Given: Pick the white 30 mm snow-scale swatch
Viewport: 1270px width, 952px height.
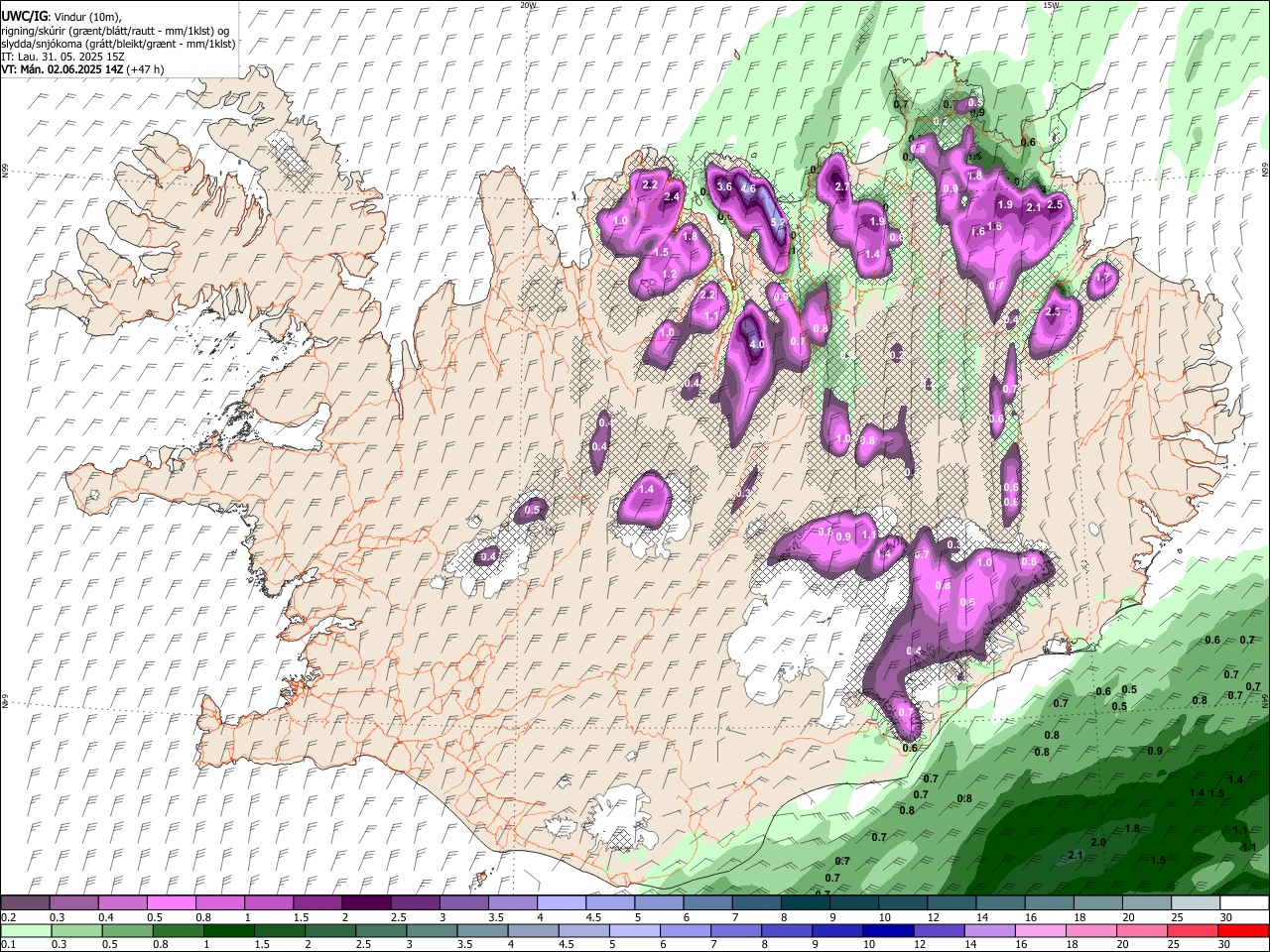Looking at the screenshot, I should pyautogui.click(x=1244, y=902).
